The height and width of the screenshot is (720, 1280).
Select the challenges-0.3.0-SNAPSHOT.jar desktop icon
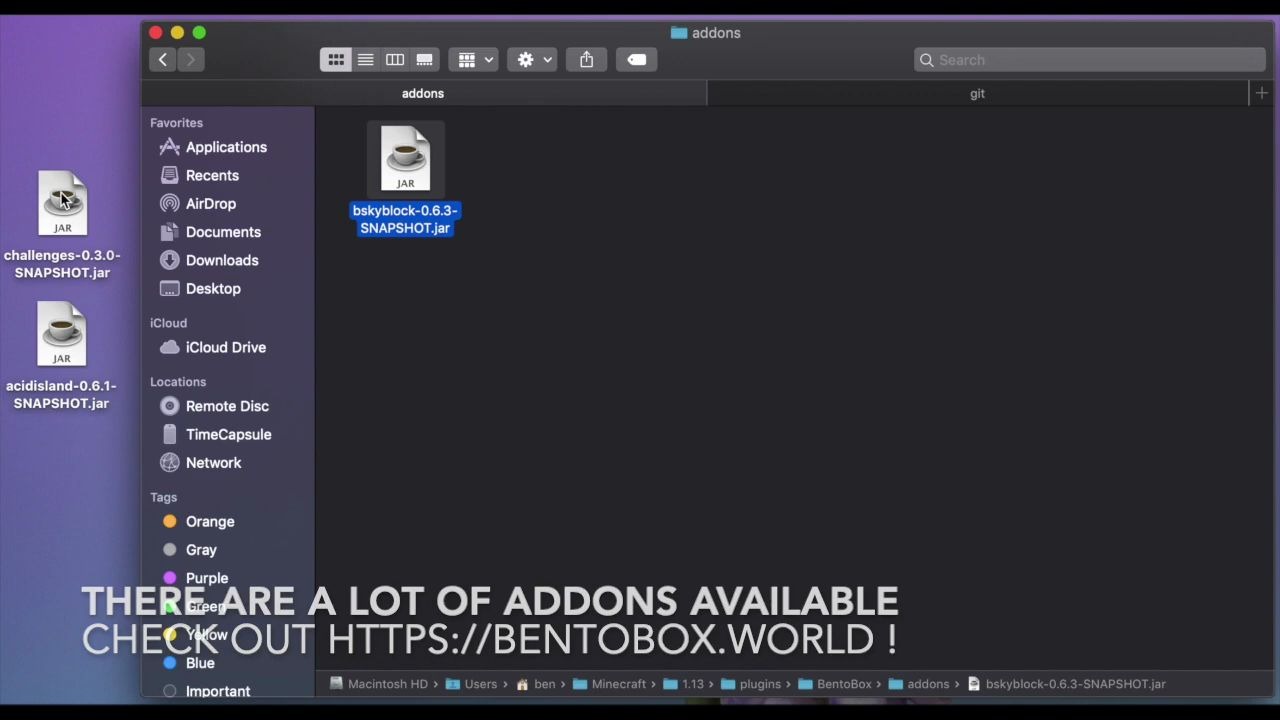[62, 203]
